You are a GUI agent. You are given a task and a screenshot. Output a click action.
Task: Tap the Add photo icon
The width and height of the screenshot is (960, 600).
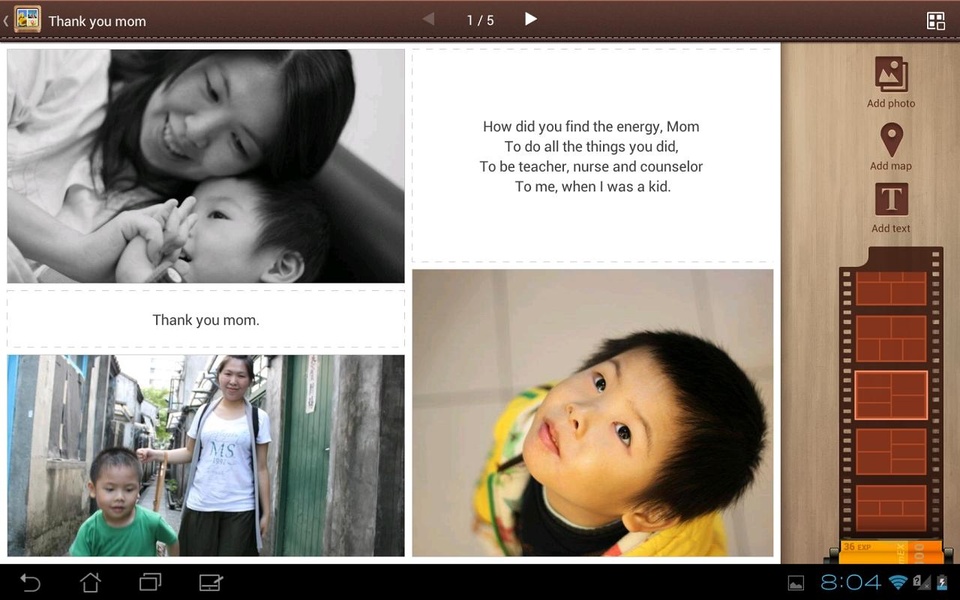[x=891, y=74]
